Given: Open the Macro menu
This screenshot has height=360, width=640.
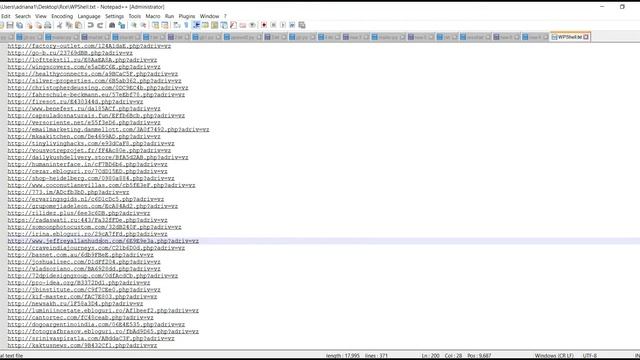Looking at the screenshot, I should [x=153, y=16].
